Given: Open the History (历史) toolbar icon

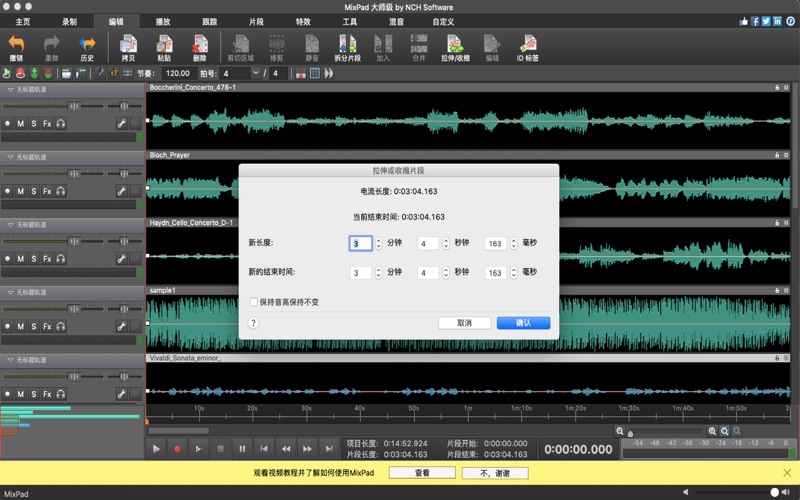Looking at the screenshot, I should pos(87,46).
